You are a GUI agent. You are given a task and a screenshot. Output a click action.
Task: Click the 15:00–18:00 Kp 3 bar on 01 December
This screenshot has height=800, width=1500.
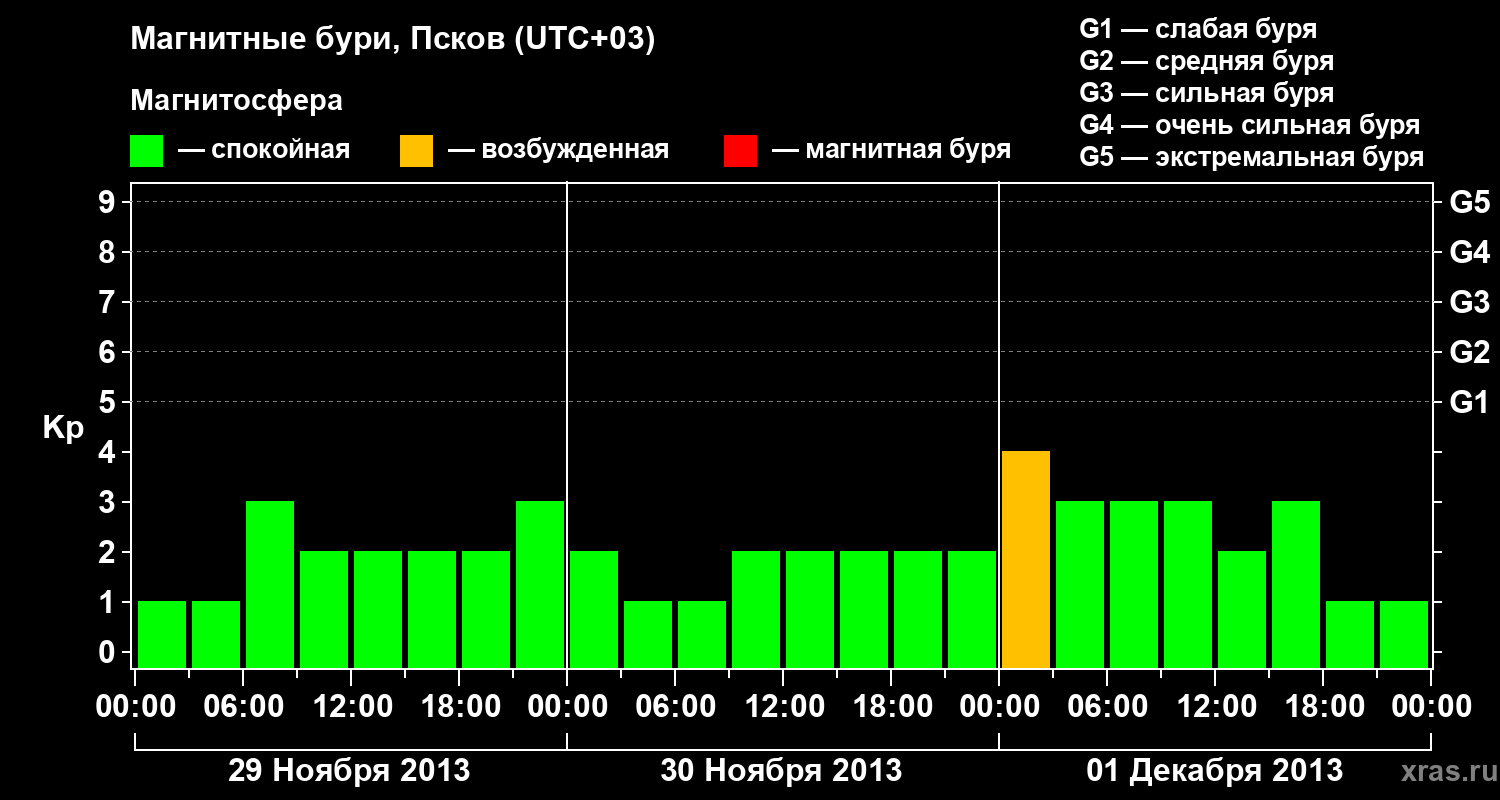1296,584
